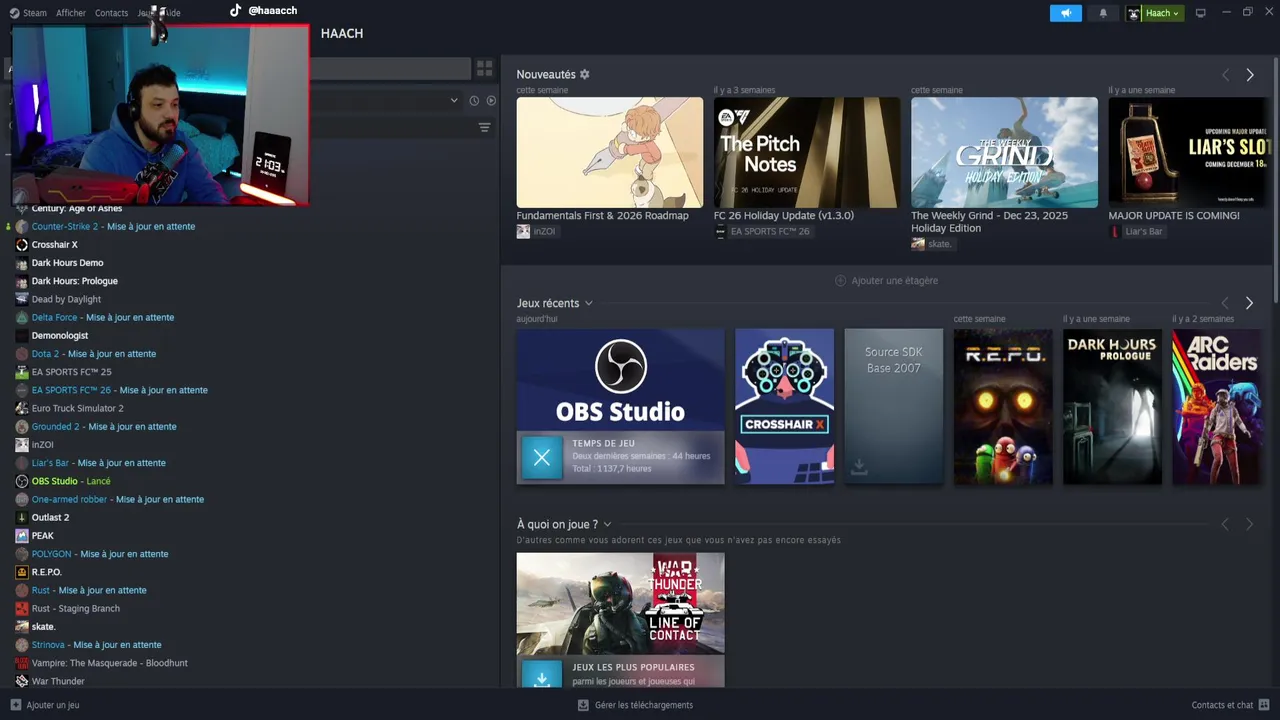The width and height of the screenshot is (1280, 720).
Task: Open Liar's Bar major update card
Action: (x=1189, y=152)
